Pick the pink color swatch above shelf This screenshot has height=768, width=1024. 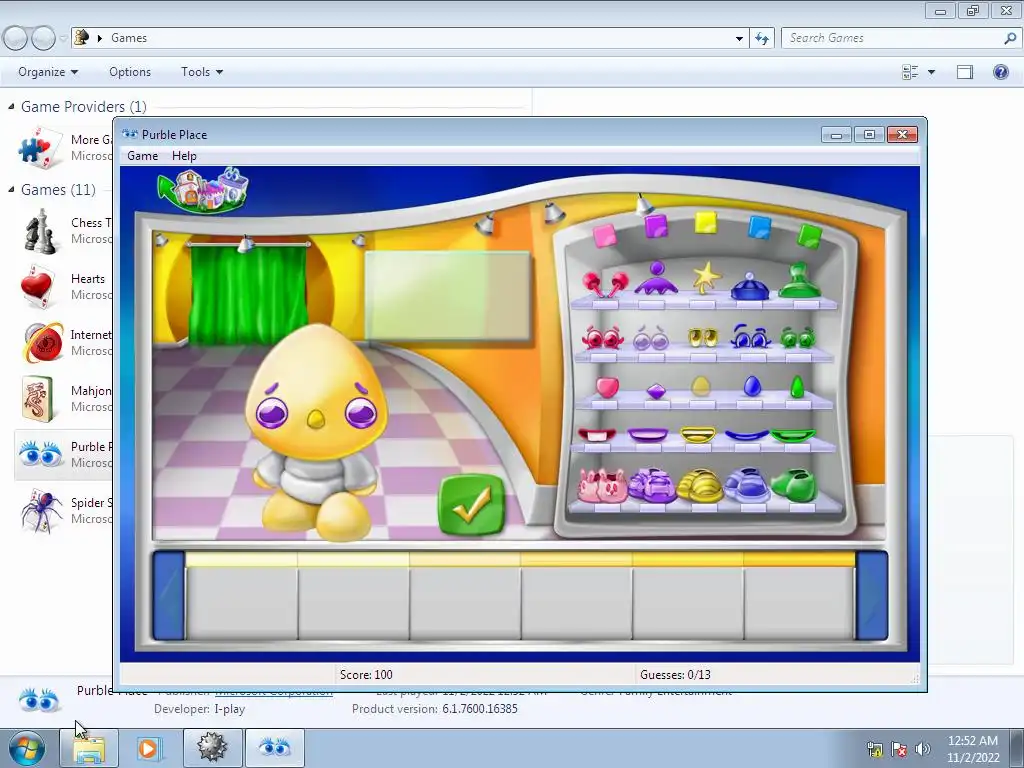point(605,235)
